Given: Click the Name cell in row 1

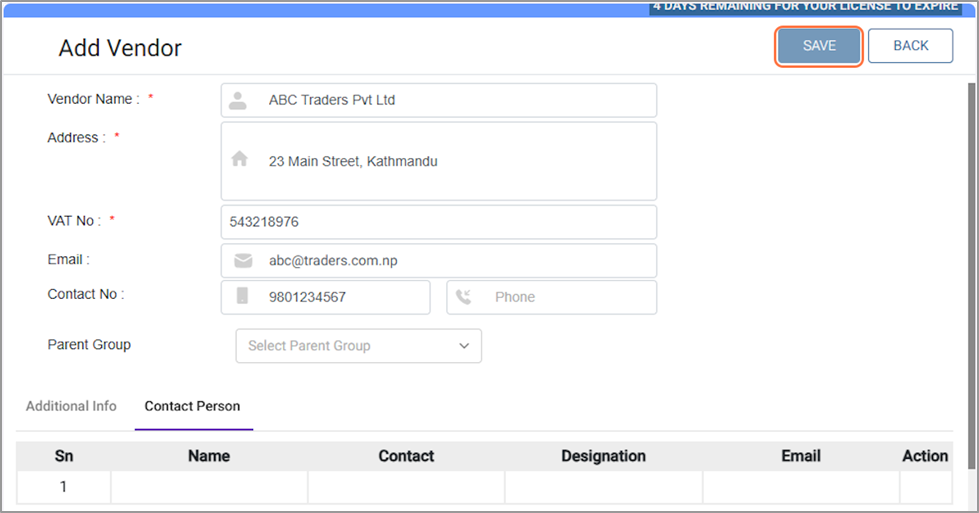Looking at the screenshot, I should click(x=209, y=487).
